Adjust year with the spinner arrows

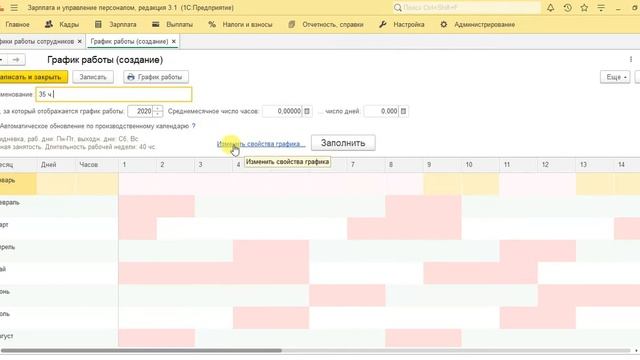coord(158,111)
